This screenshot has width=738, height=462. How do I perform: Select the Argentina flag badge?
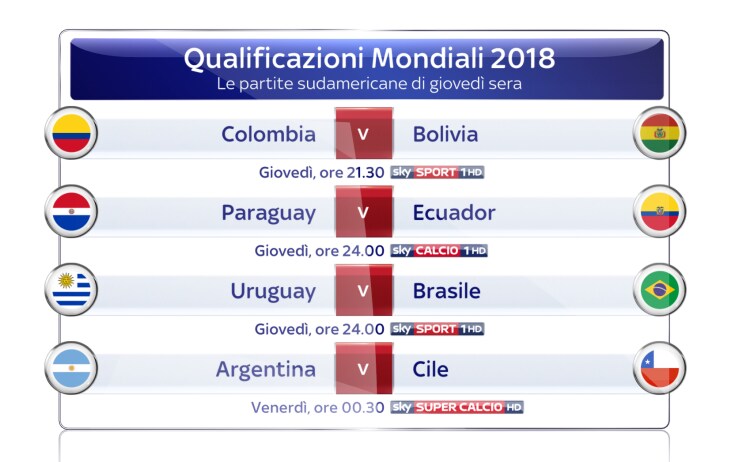(71, 368)
